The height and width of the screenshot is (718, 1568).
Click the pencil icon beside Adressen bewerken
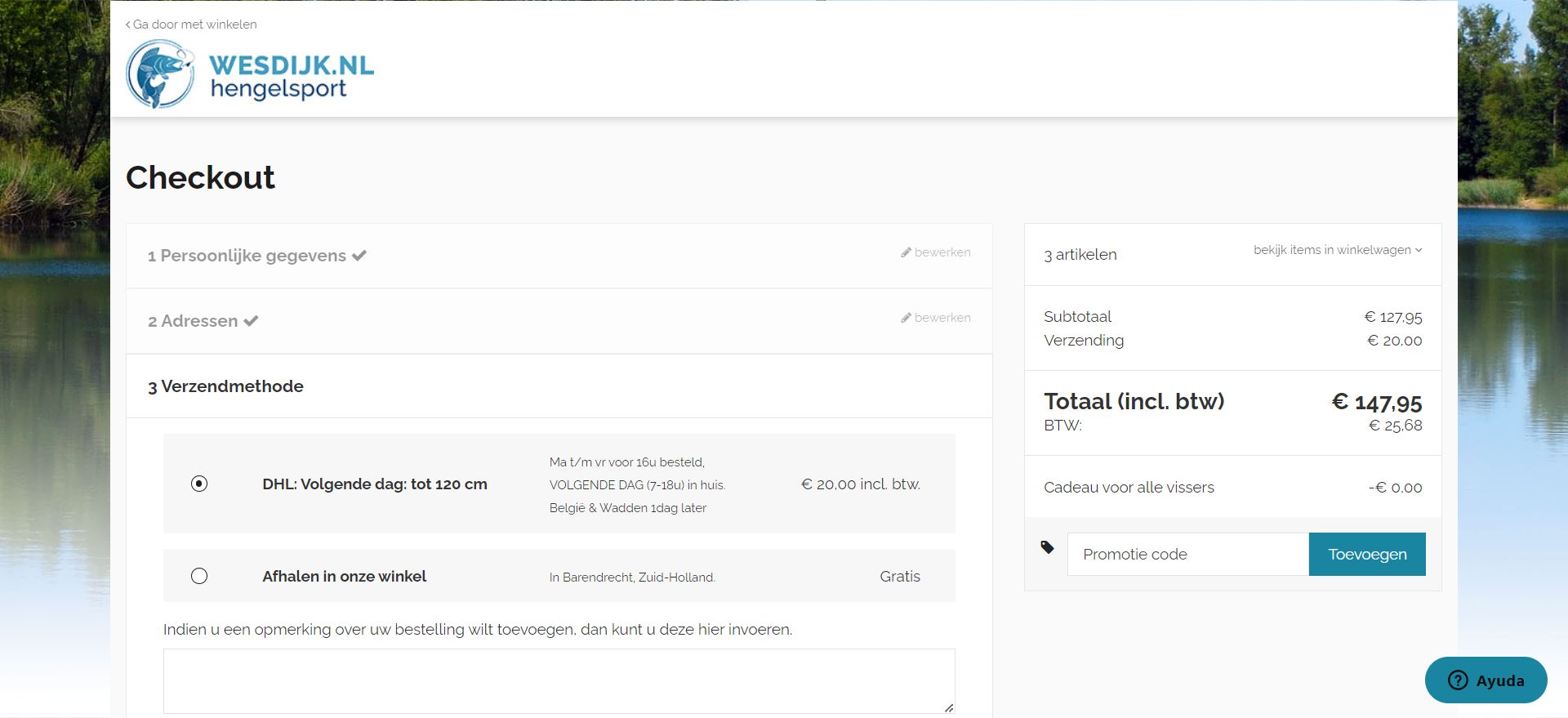pyautogui.click(x=906, y=318)
